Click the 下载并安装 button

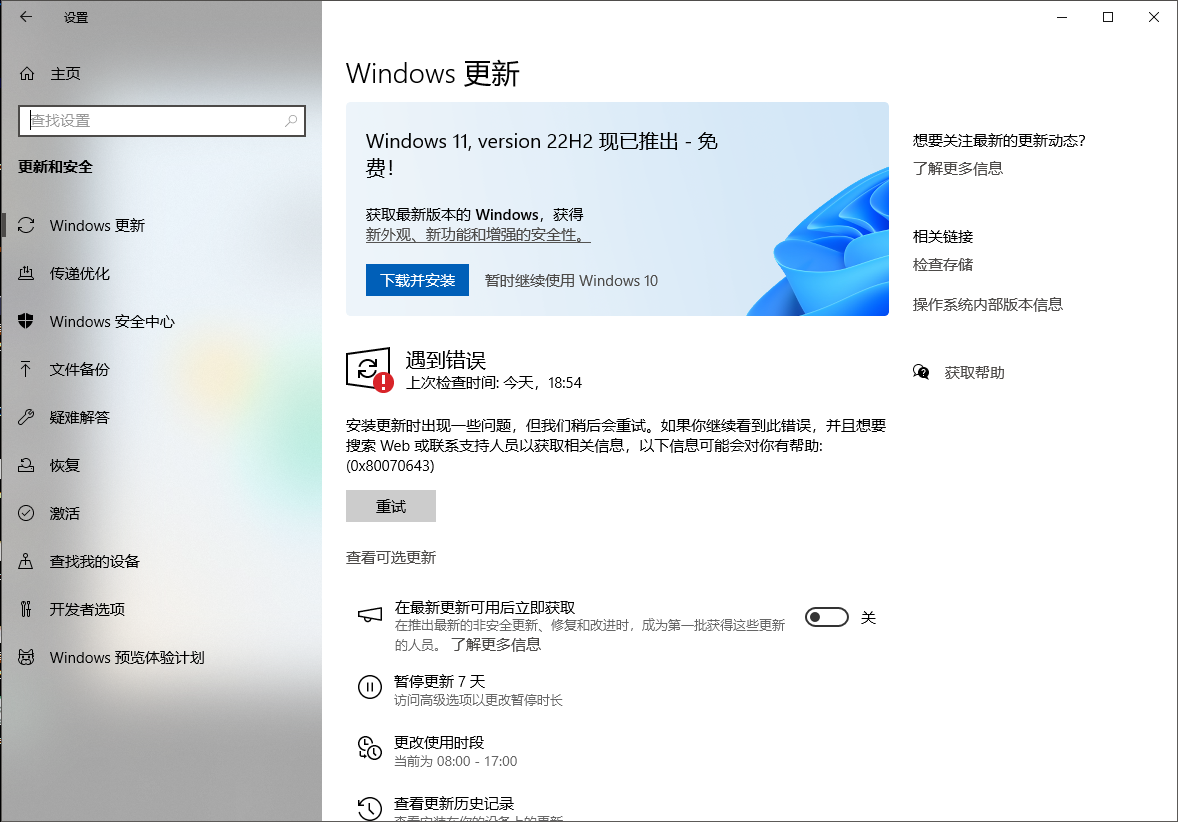coord(417,281)
